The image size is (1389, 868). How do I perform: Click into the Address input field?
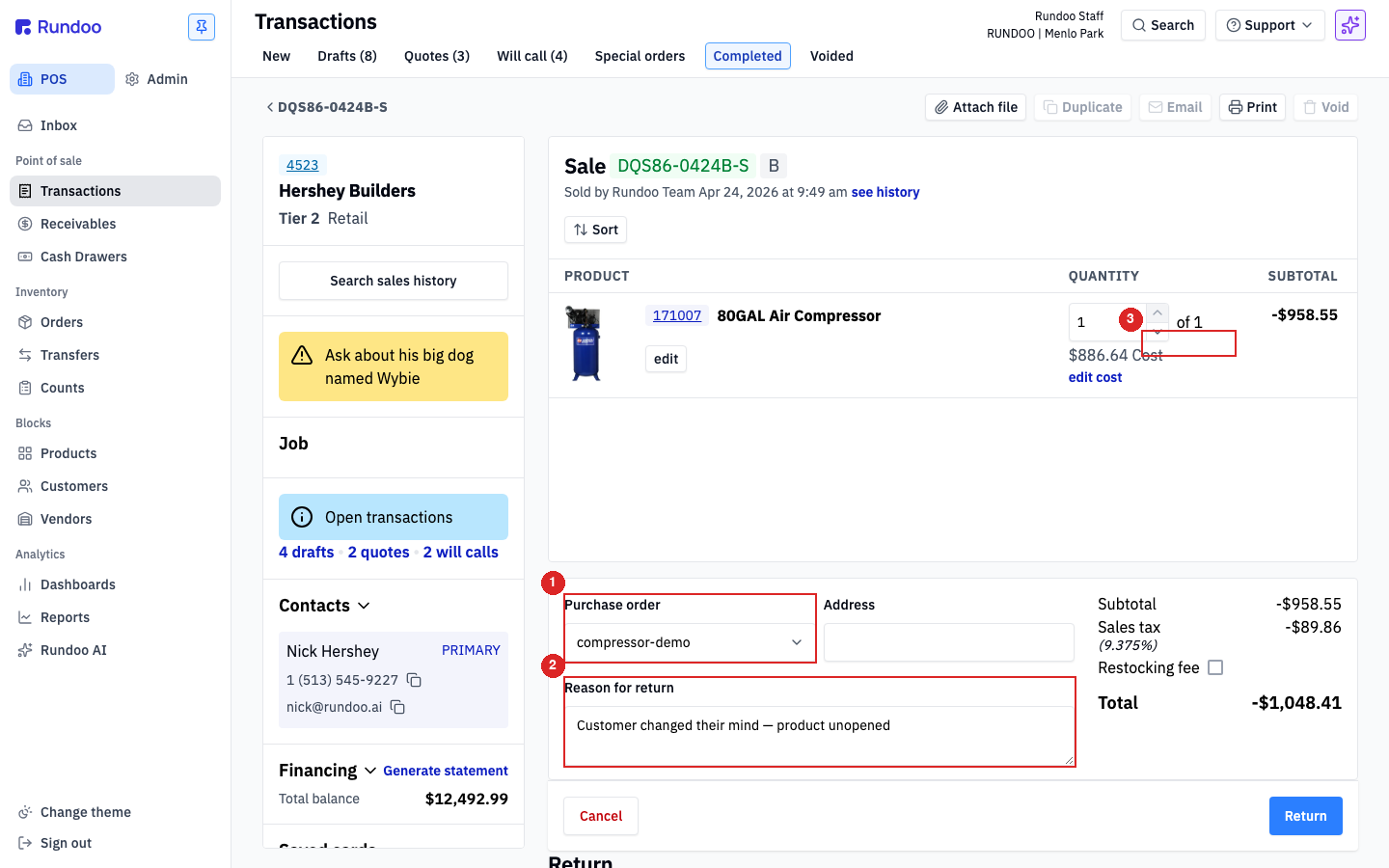(949, 642)
